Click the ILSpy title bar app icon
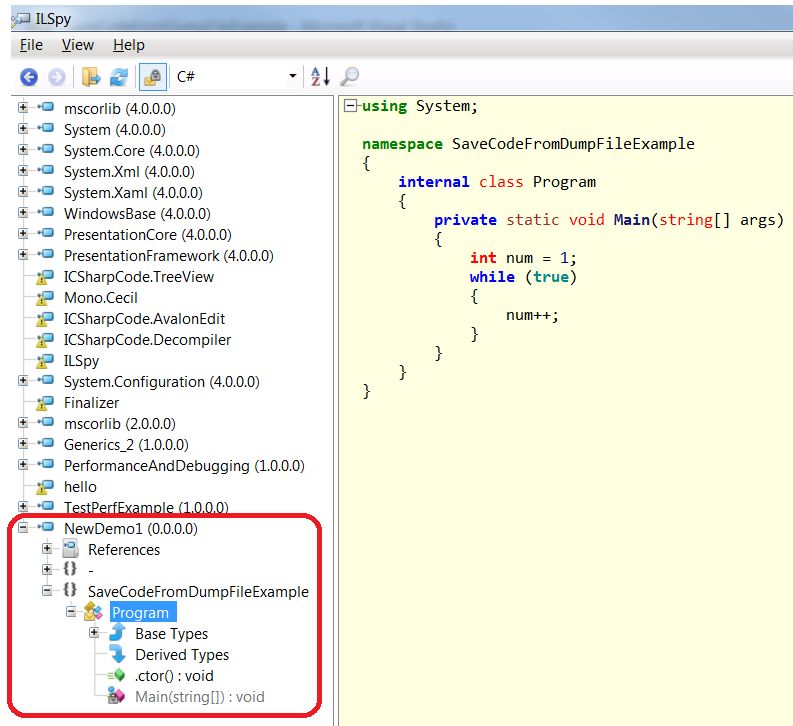This screenshot has width=793, height=726. click(x=20, y=19)
